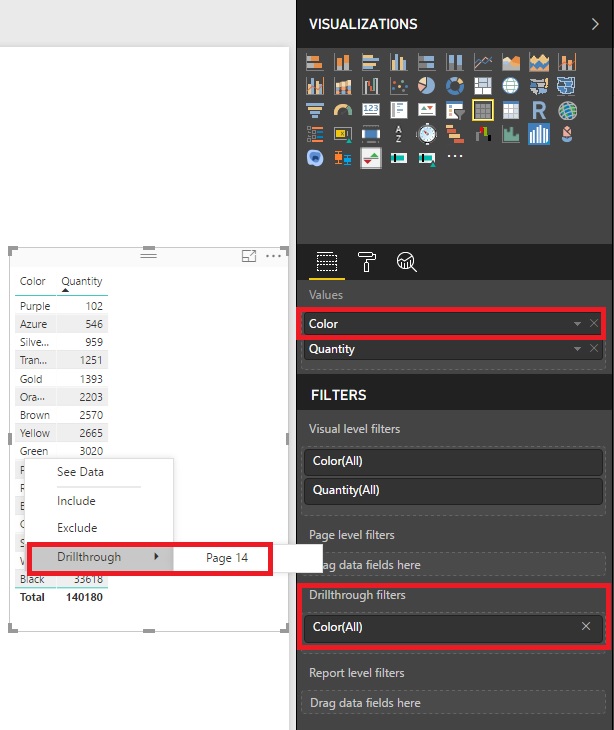Select the stacked column chart visual
The image size is (614, 730).
coord(343,62)
